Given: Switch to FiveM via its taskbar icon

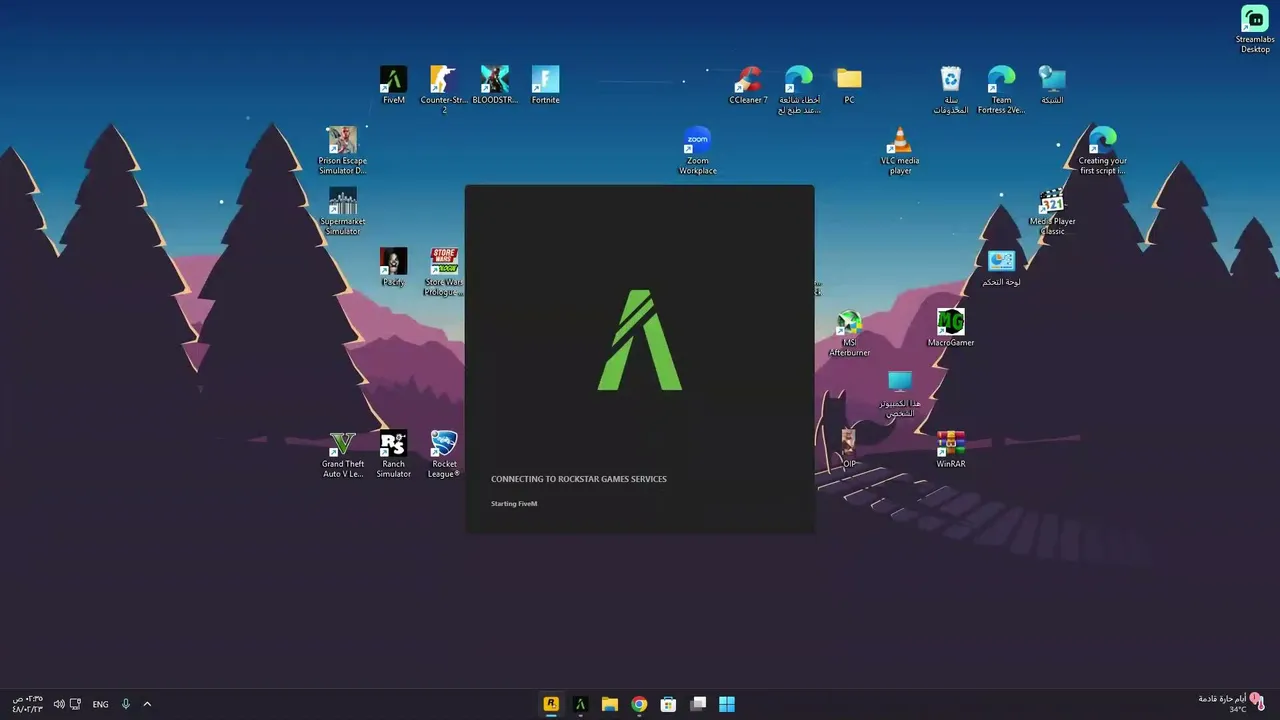Looking at the screenshot, I should coord(580,704).
